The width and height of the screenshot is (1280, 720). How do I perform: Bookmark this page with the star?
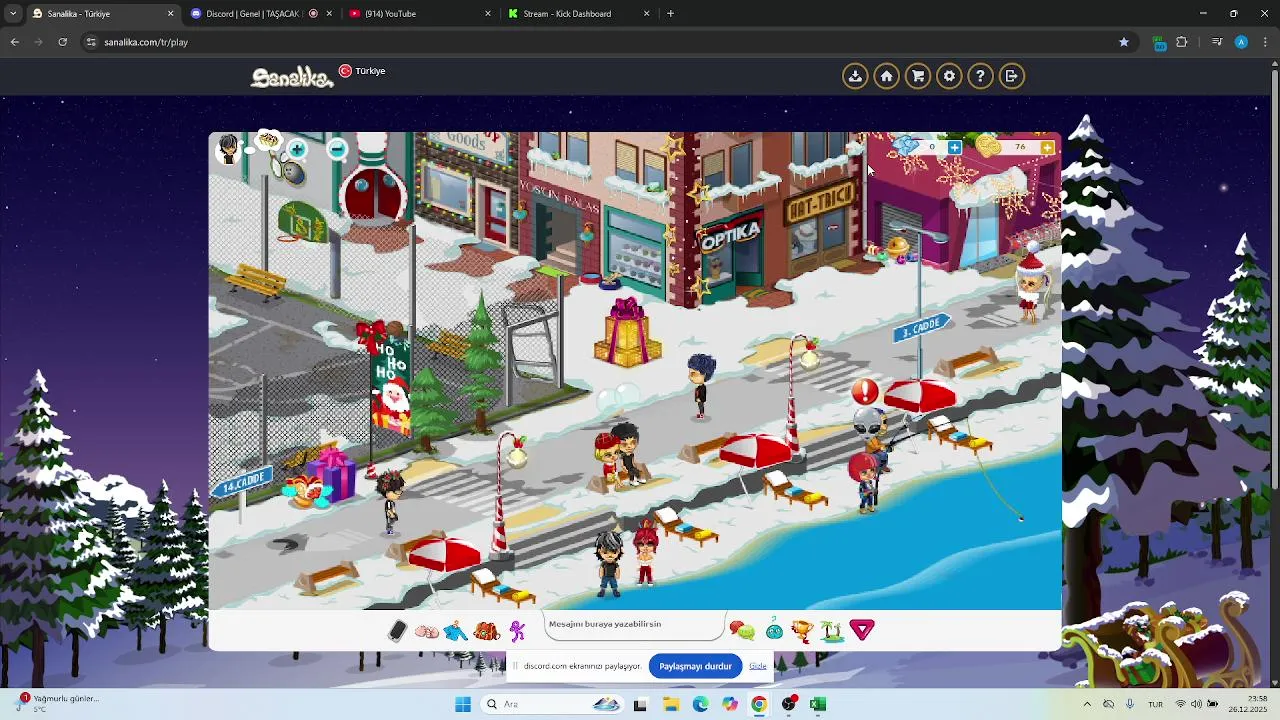[1124, 42]
